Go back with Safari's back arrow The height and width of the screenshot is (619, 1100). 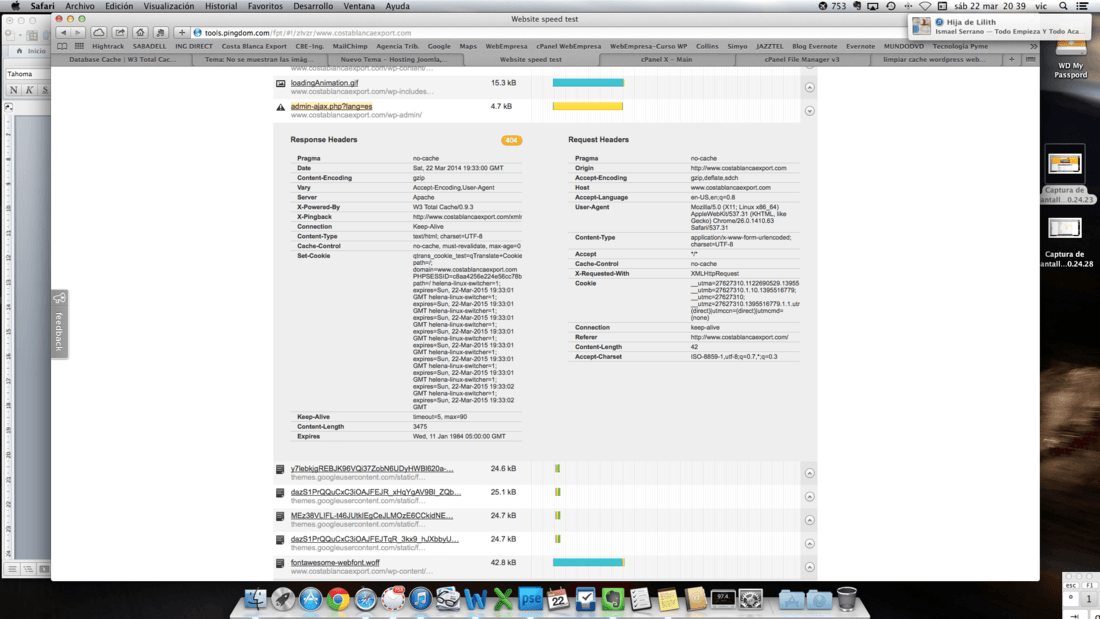click(63, 32)
